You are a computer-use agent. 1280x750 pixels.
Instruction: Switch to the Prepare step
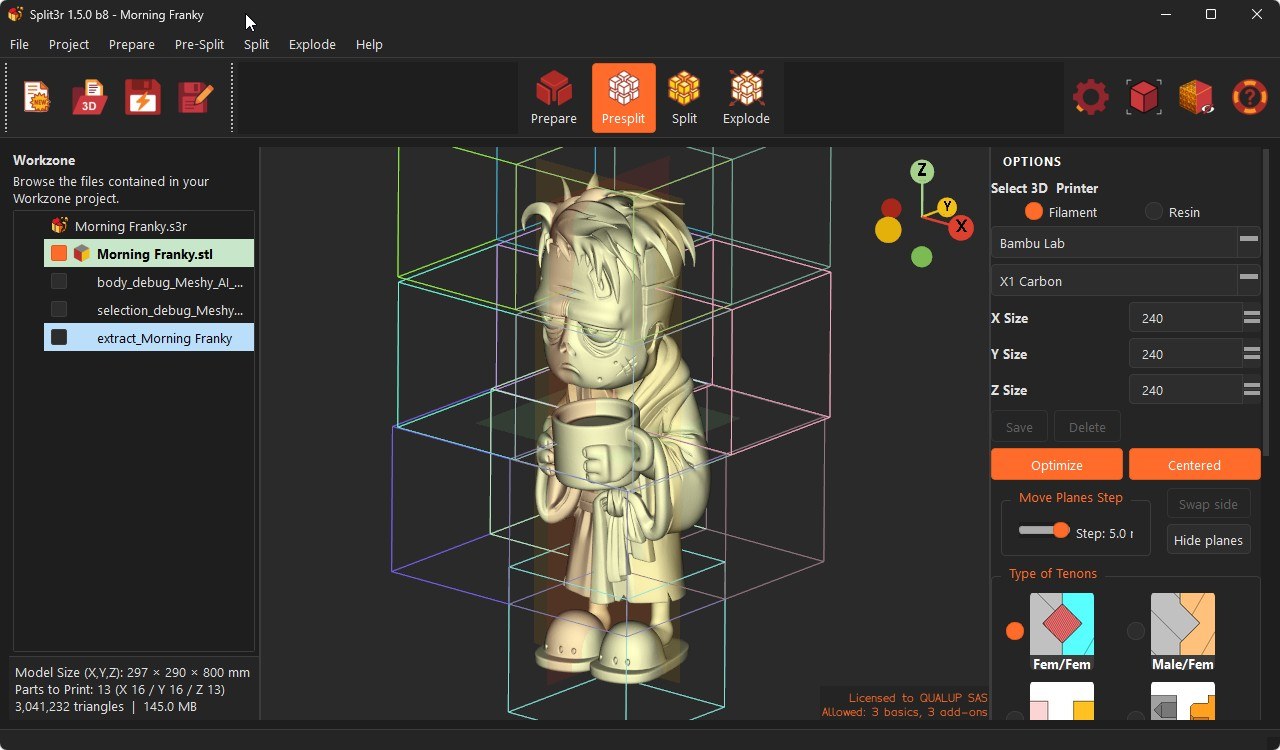pyautogui.click(x=553, y=98)
